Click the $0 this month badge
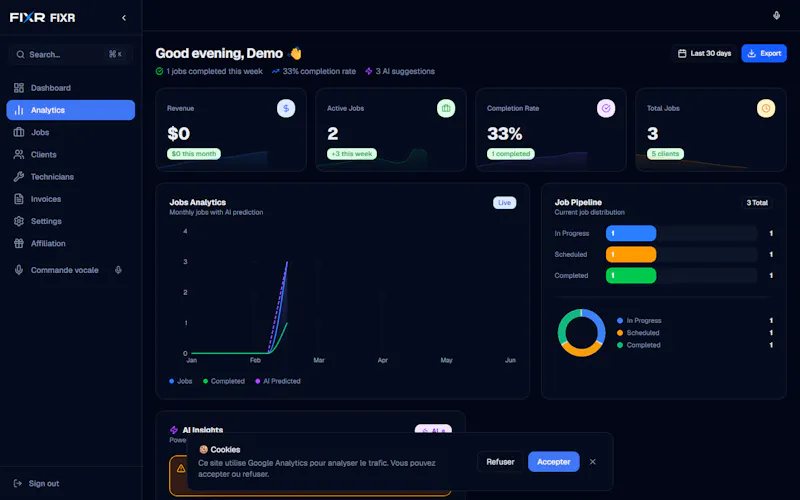800x500 pixels. [x=194, y=154]
